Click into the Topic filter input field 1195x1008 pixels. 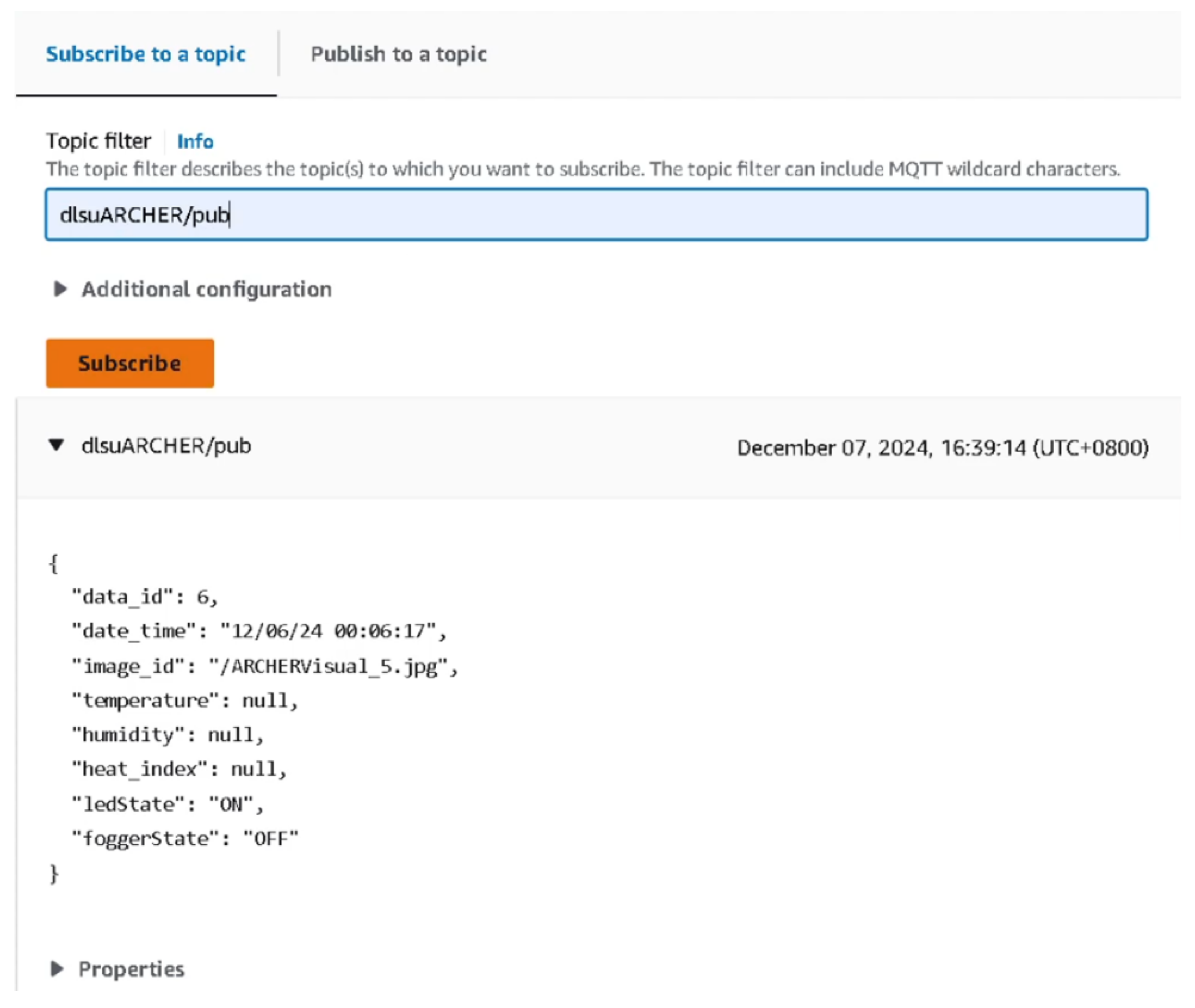(x=596, y=215)
